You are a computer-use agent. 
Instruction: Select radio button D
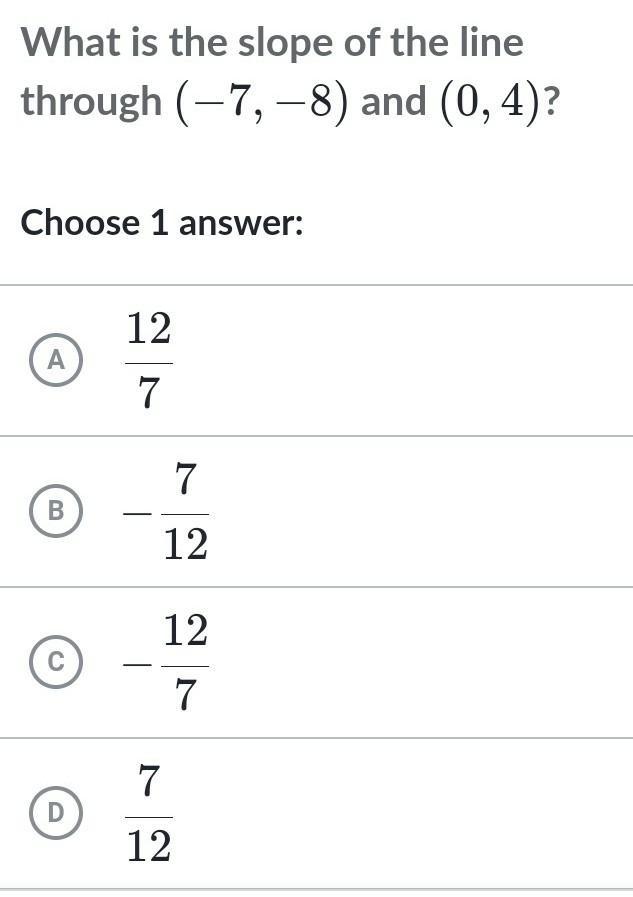pos(57,813)
